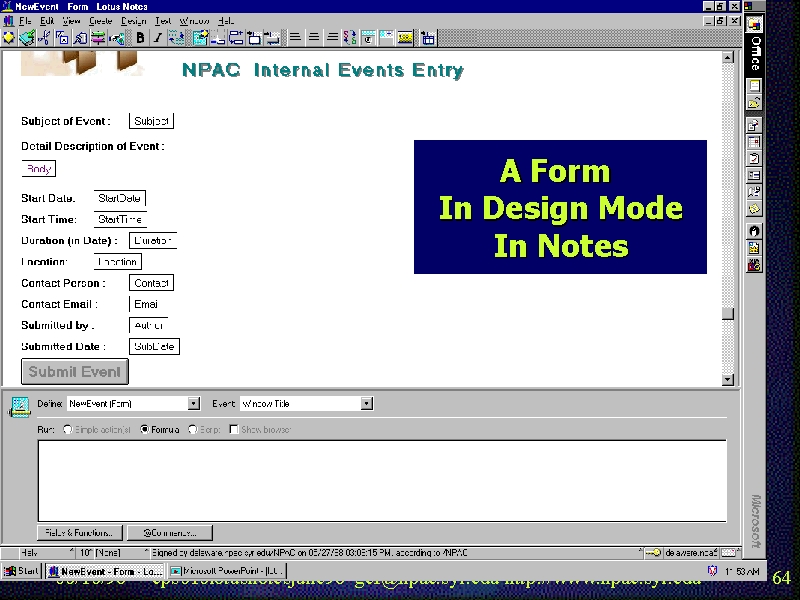This screenshot has height=600, width=800.
Task: Select the Duration field on the form
Action: coord(153,240)
